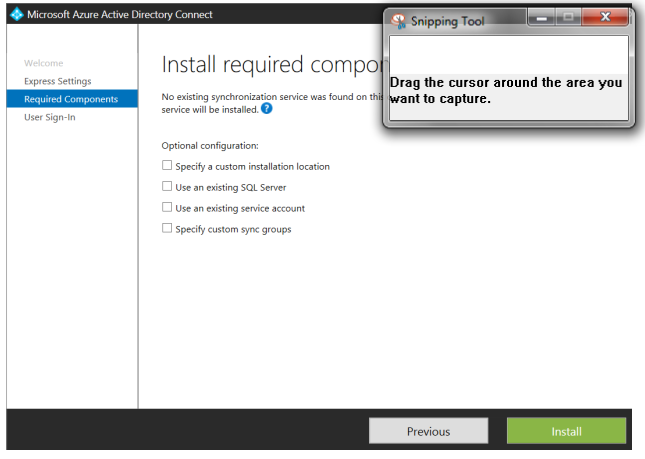
Task: Open the User Sign-In step
Action: coord(50,117)
